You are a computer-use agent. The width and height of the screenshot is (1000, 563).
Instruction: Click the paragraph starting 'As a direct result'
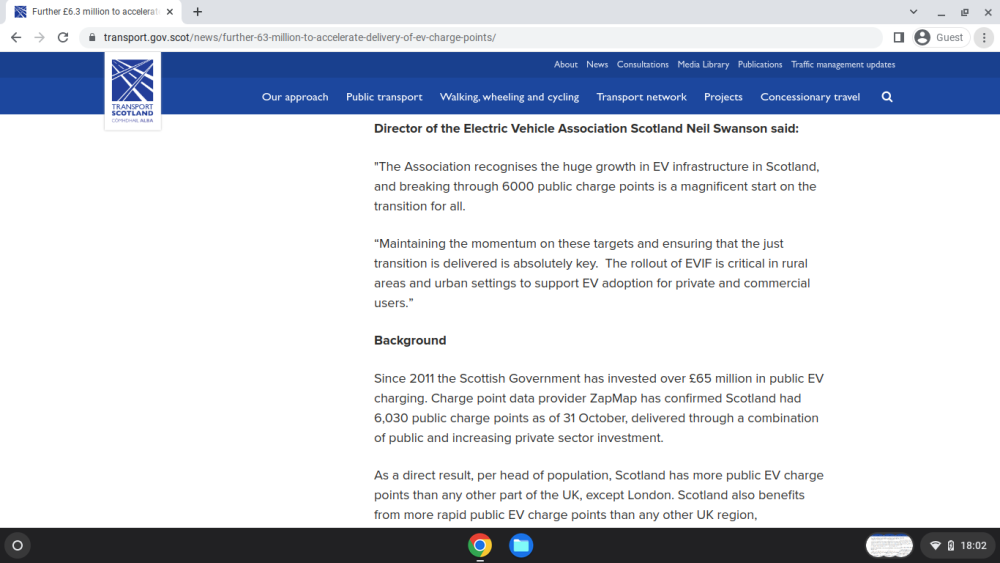(599, 495)
